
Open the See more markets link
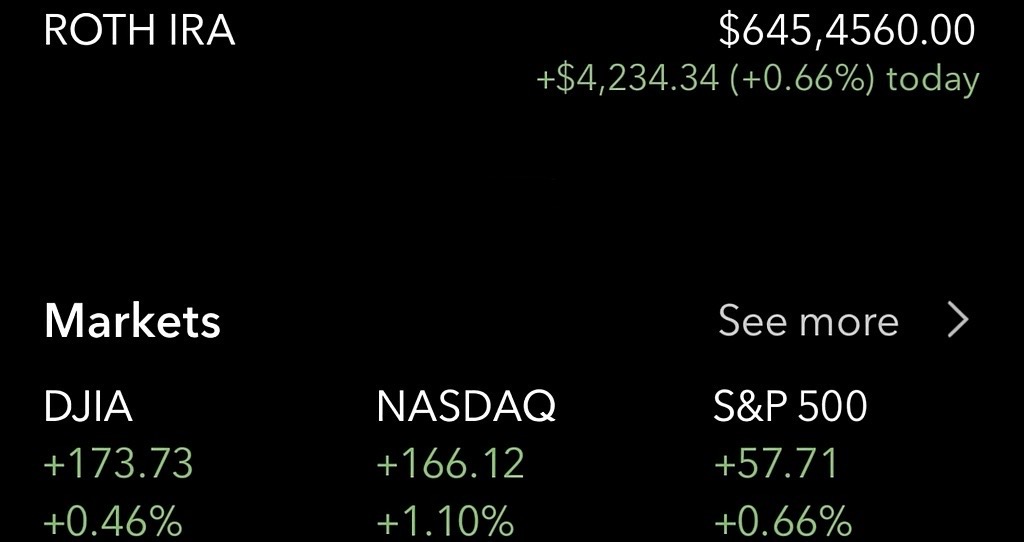(x=808, y=321)
